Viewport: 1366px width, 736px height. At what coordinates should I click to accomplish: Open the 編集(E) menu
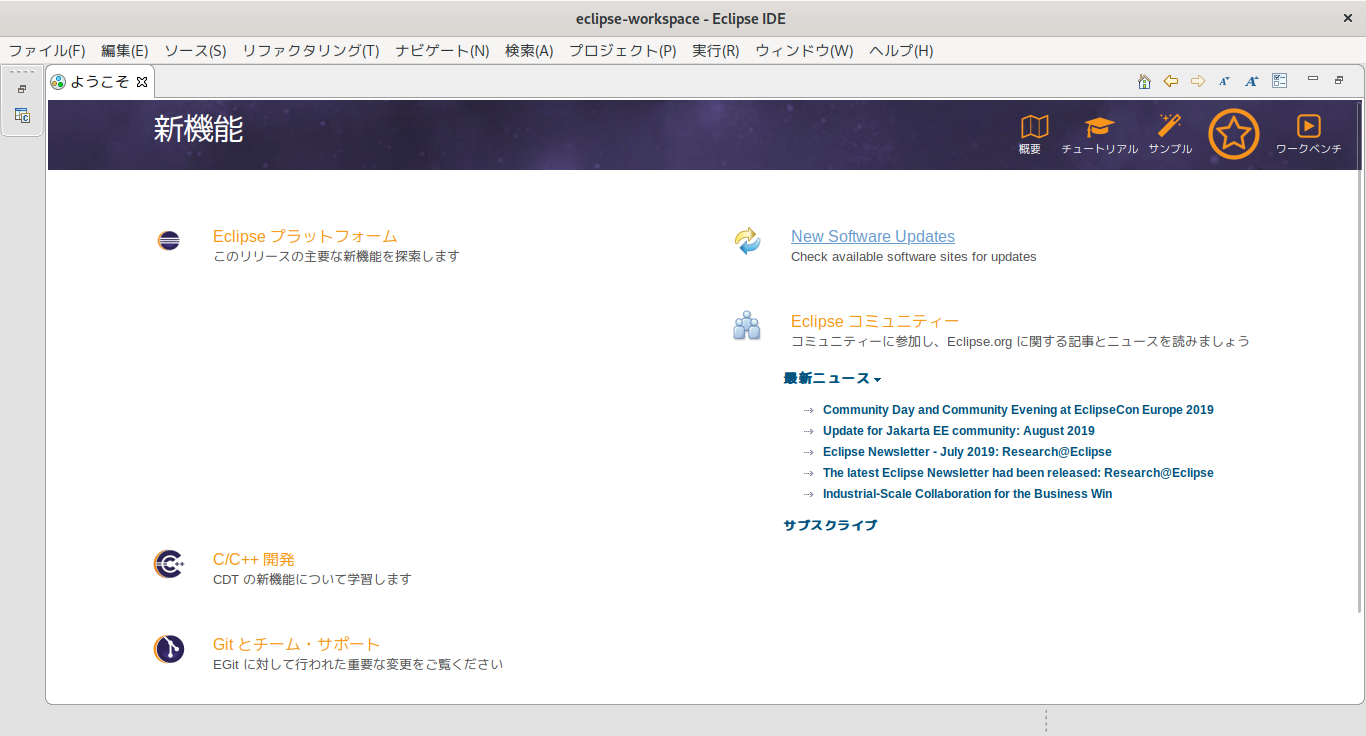point(125,51)
